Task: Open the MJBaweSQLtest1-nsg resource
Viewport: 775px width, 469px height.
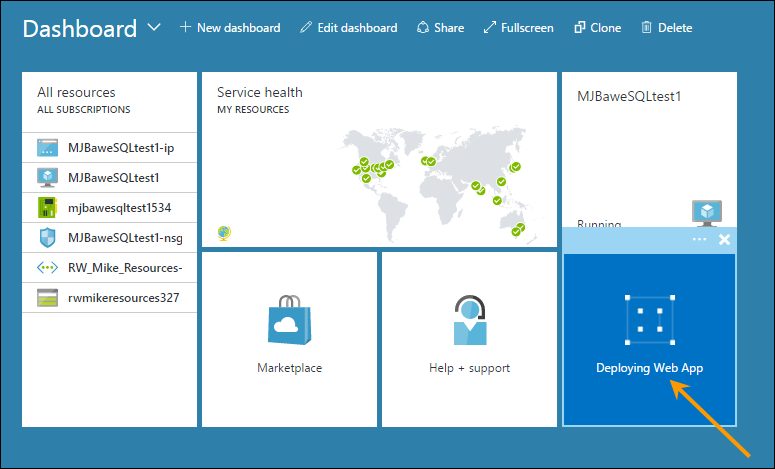Action: tap(109, 238)
